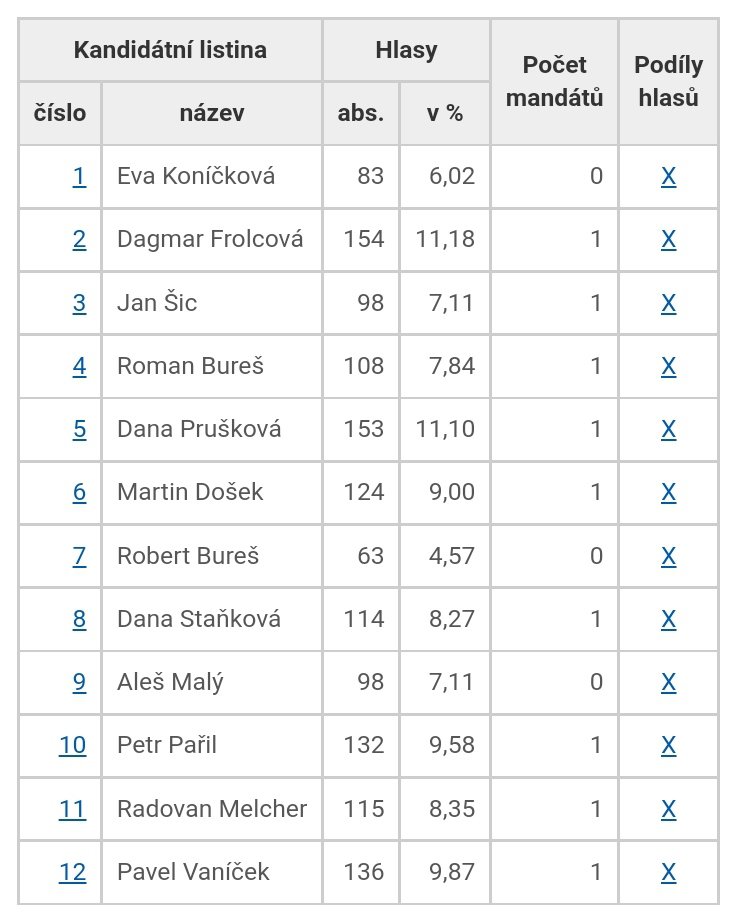Open vote share X for Roman Bureš

[x=669, y=366]
